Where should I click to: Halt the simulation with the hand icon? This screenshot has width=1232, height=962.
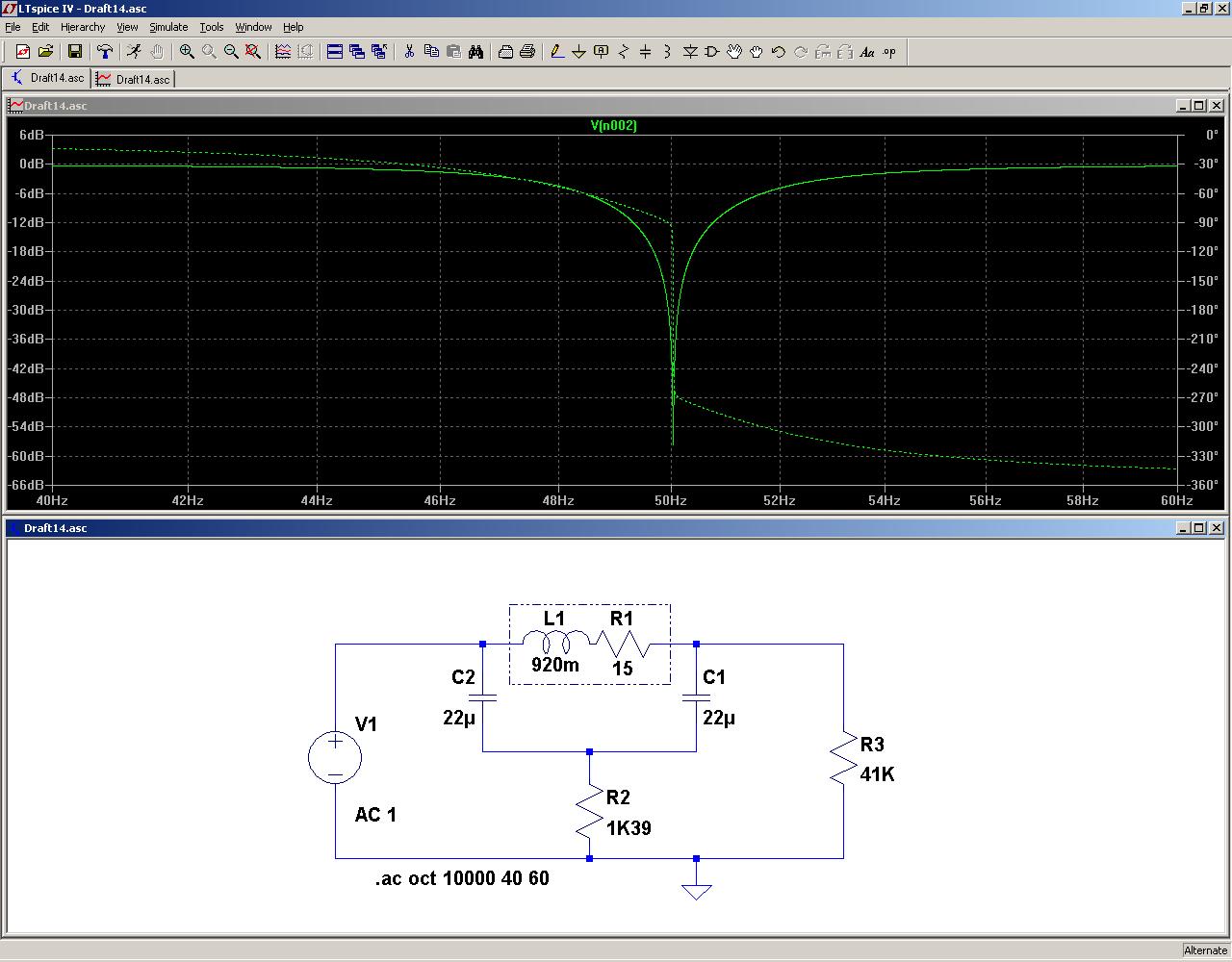pyautogui.click(x=157, y=52)
